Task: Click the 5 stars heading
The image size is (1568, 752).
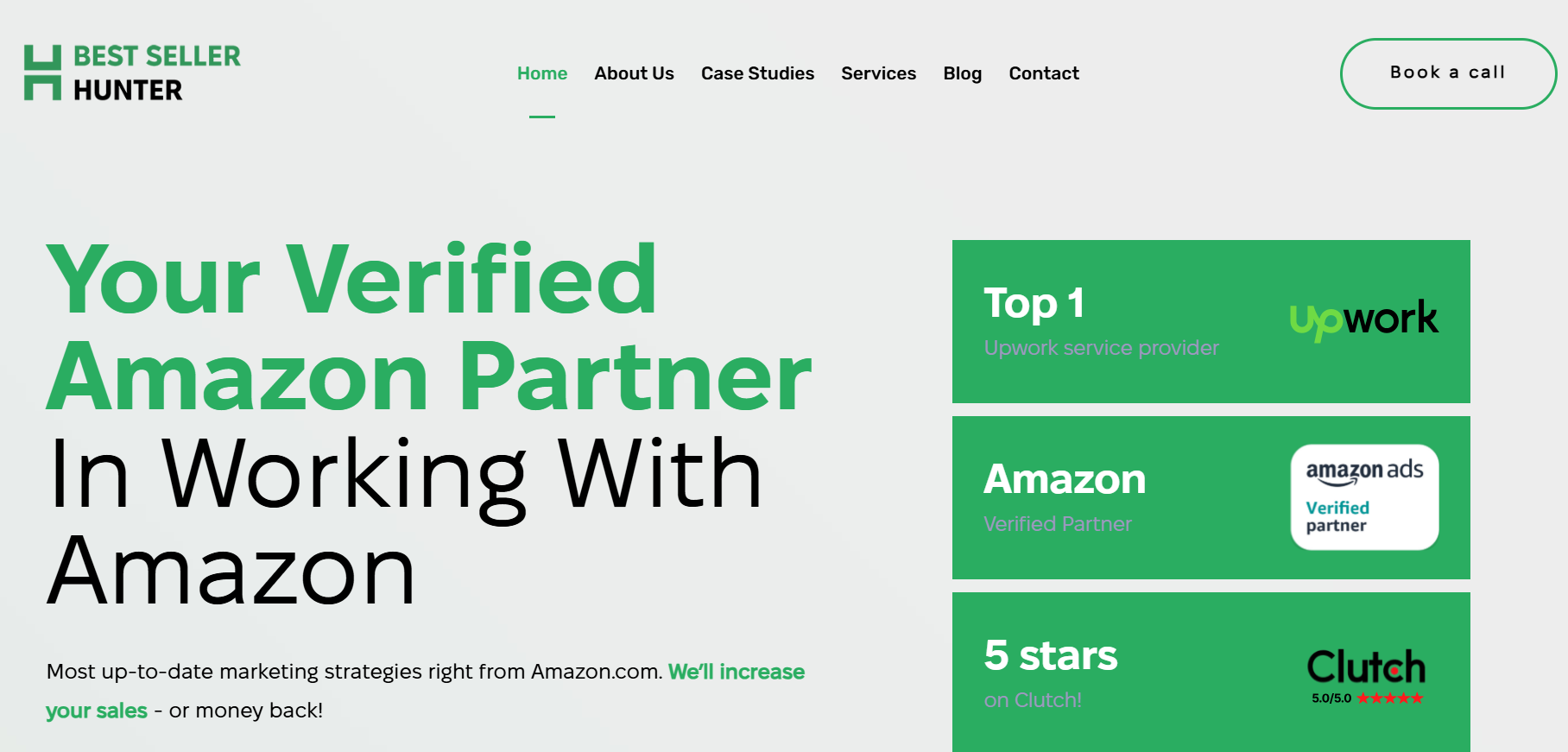Action: [1051, 655]
